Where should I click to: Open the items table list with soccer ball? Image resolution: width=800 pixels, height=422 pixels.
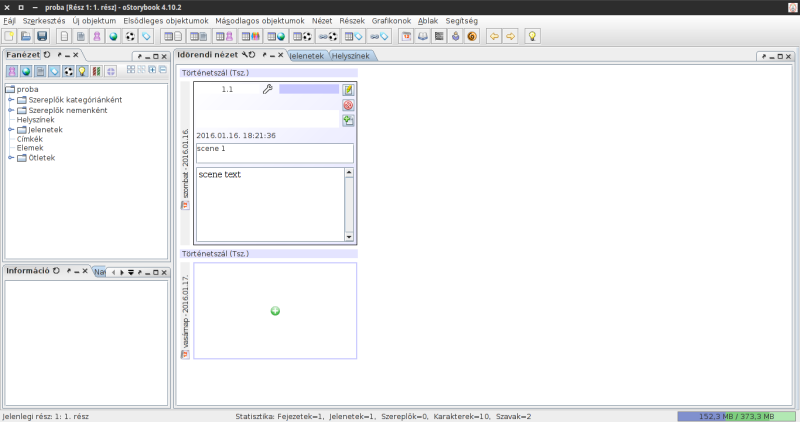click(302, 36)
